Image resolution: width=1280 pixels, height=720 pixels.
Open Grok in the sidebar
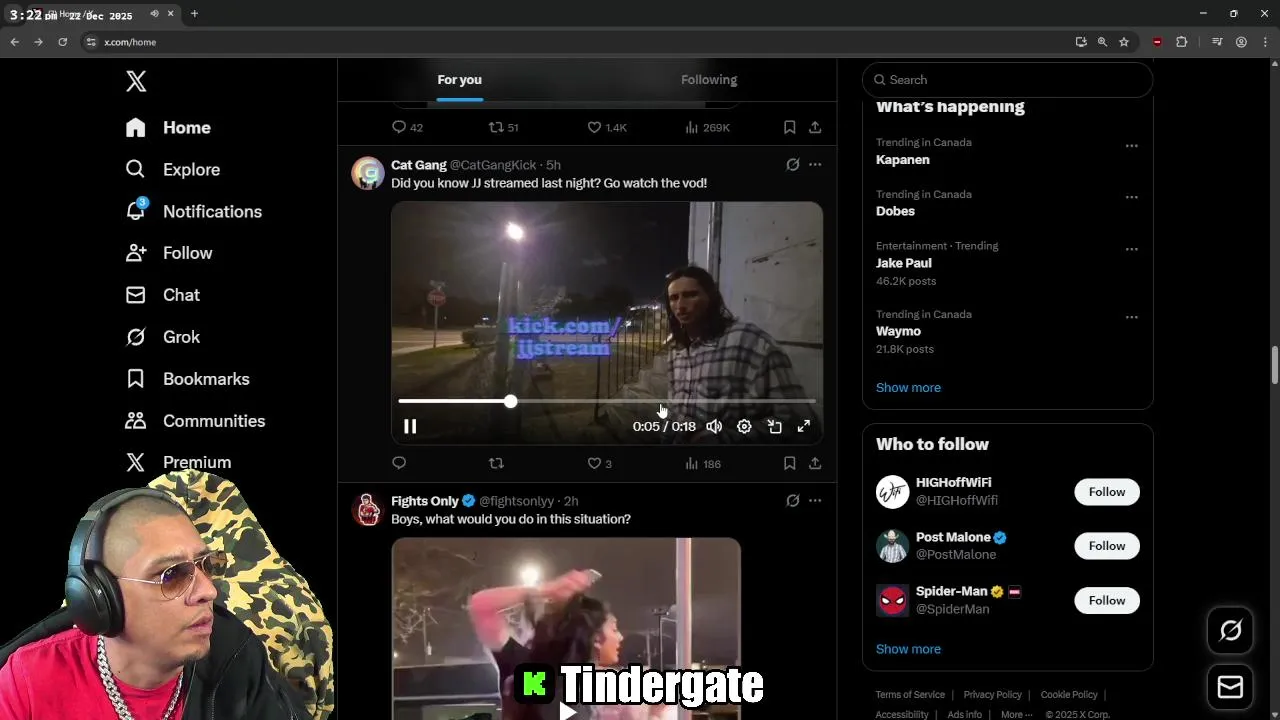coord(162,337)
